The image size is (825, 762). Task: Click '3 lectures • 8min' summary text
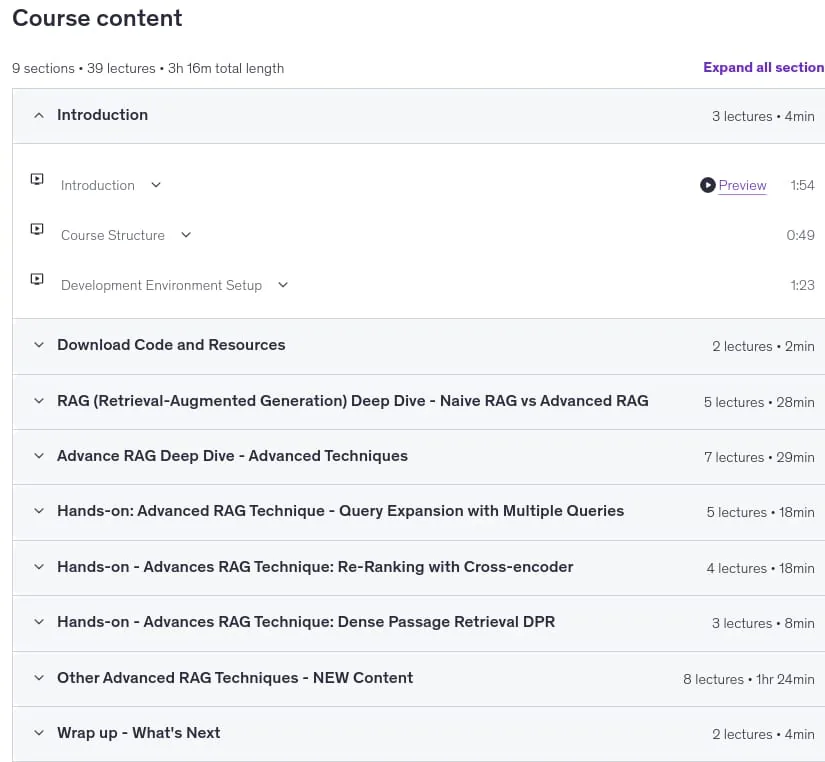pyautogui.click(x=763, y=623)
